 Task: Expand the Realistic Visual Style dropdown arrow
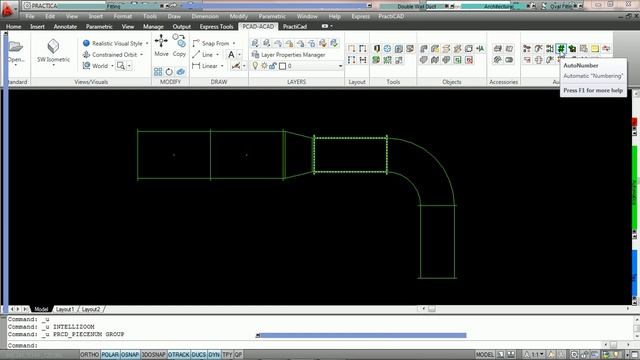click(147, 43)
